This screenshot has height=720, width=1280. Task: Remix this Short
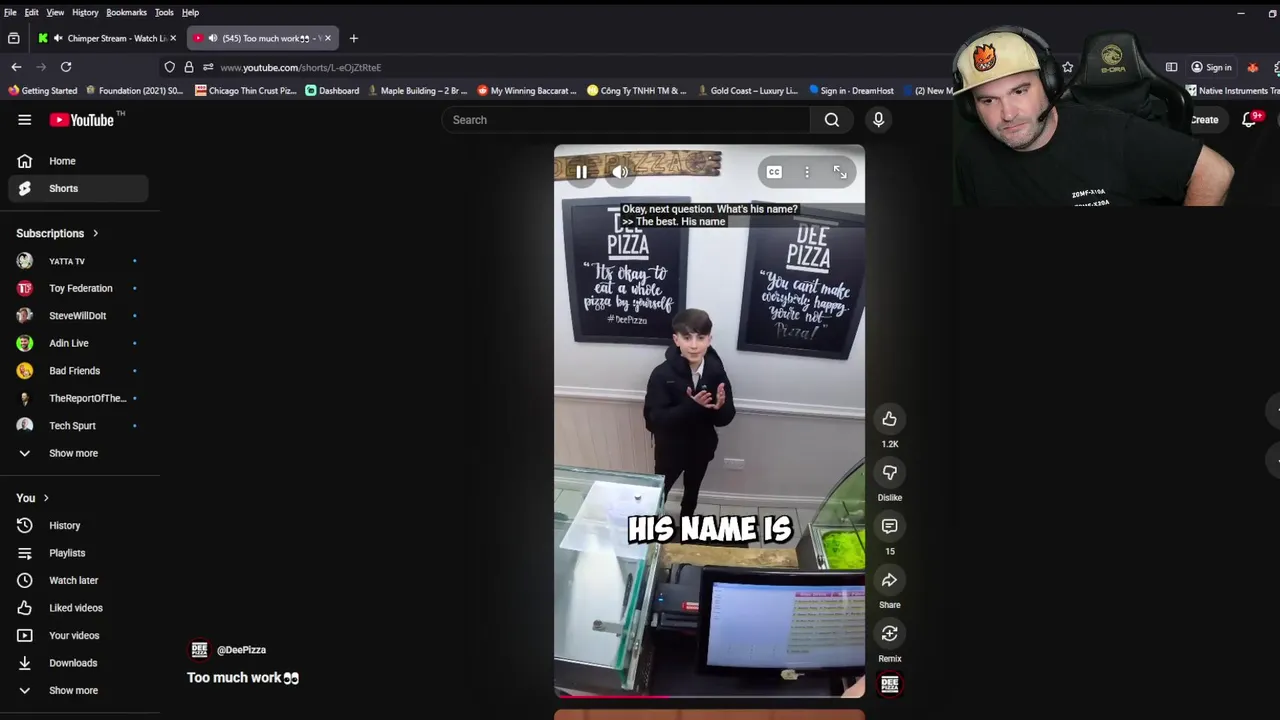(889, 633)
